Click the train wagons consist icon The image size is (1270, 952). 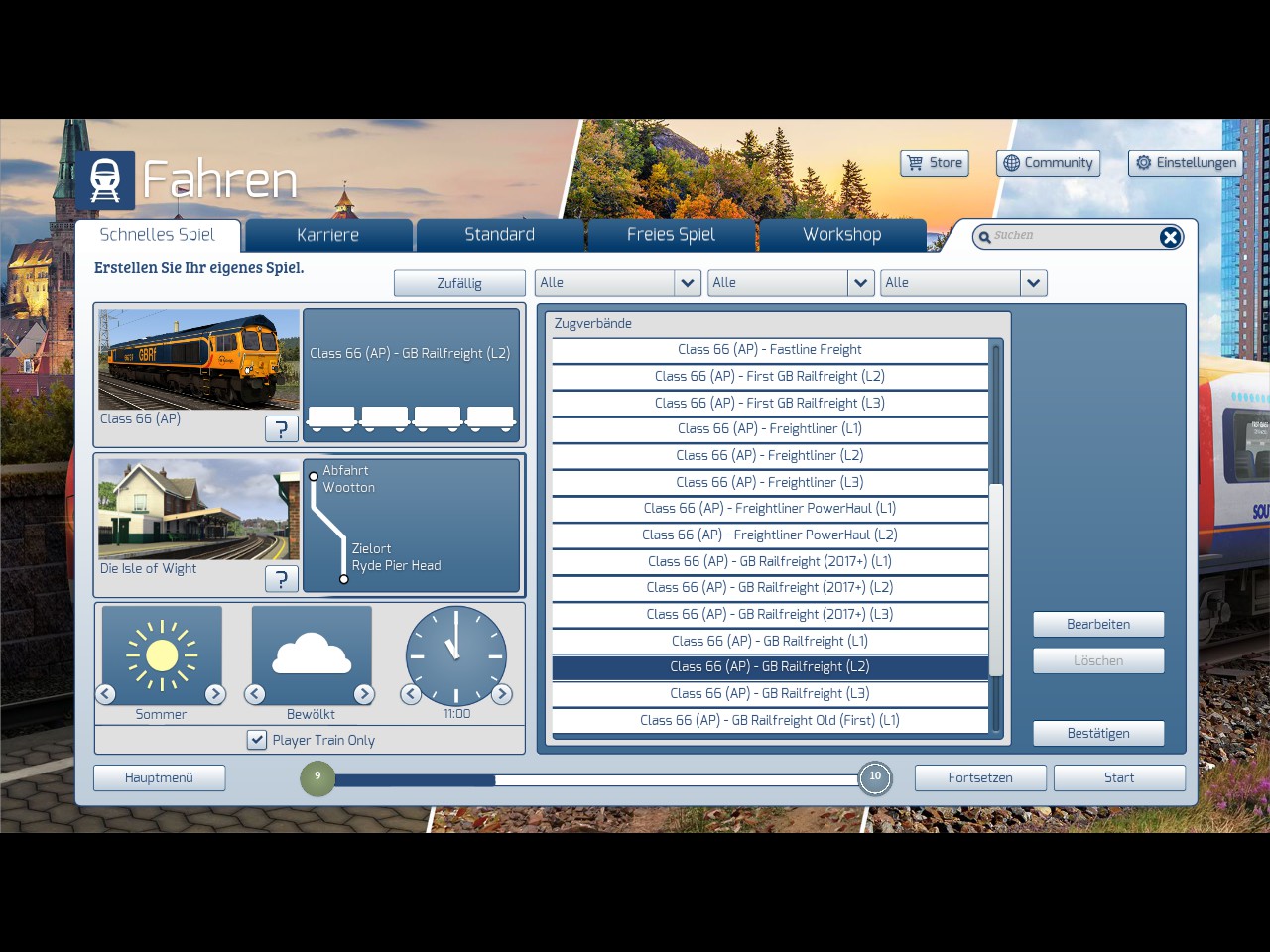(412, 418)
